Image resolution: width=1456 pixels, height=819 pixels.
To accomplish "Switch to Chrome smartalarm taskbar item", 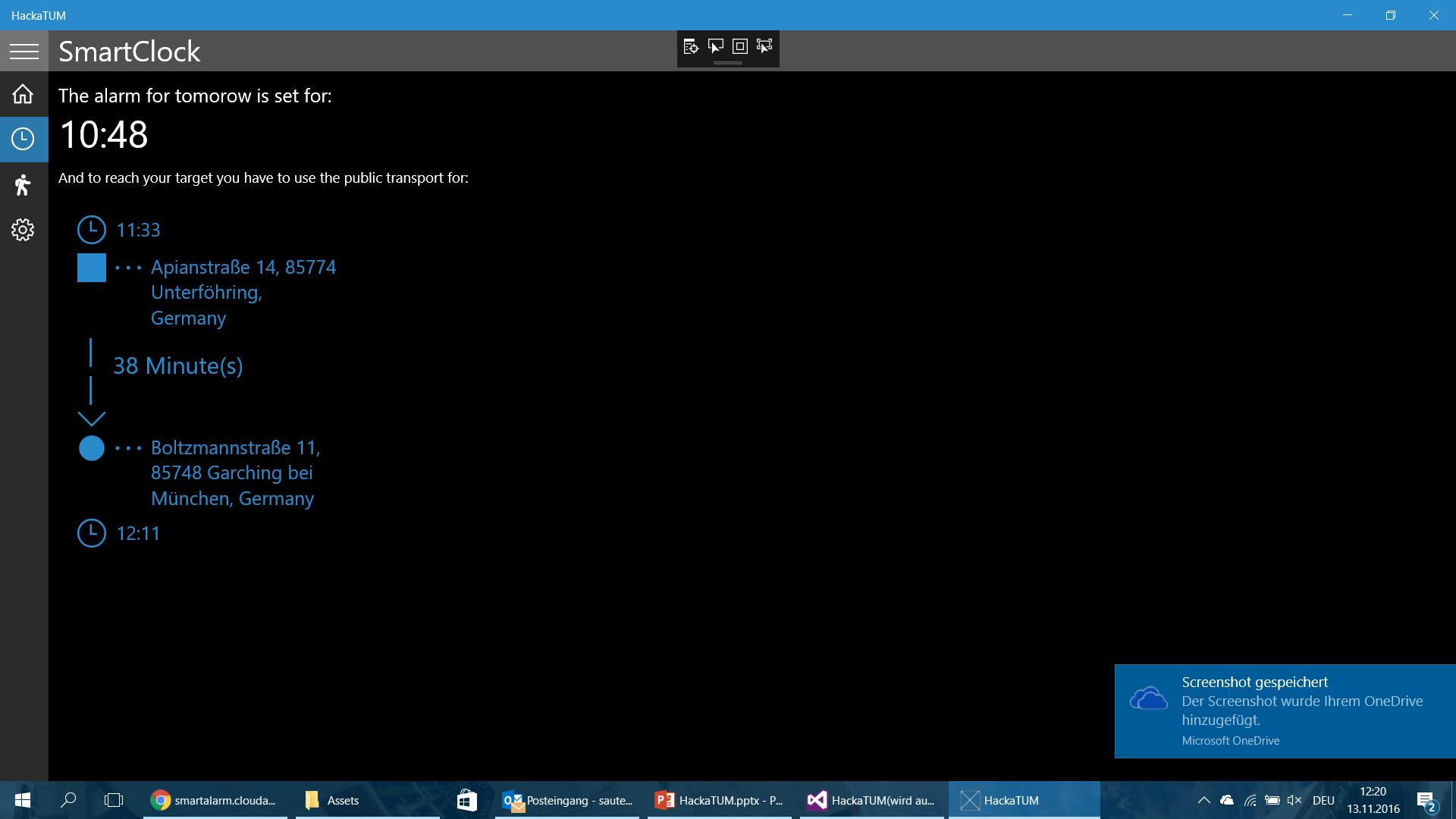I will pyautogui.click(x=214, y=800).
